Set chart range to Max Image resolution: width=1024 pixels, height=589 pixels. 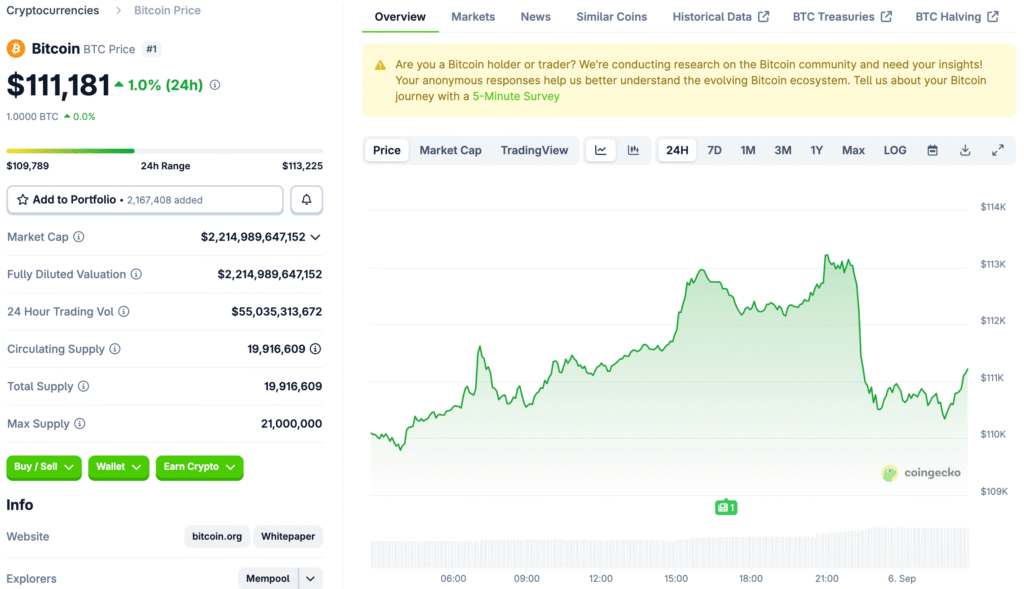853,150
